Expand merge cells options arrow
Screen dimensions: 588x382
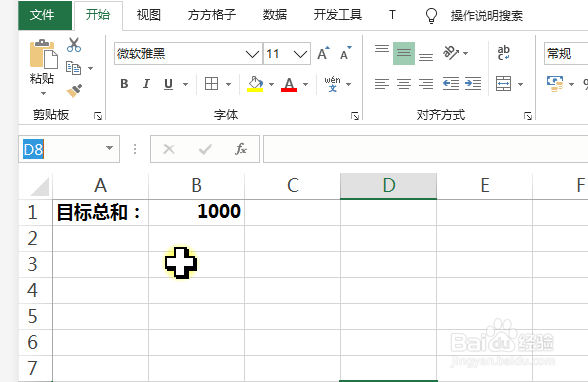pyautogui.click(x=520, y=84)
